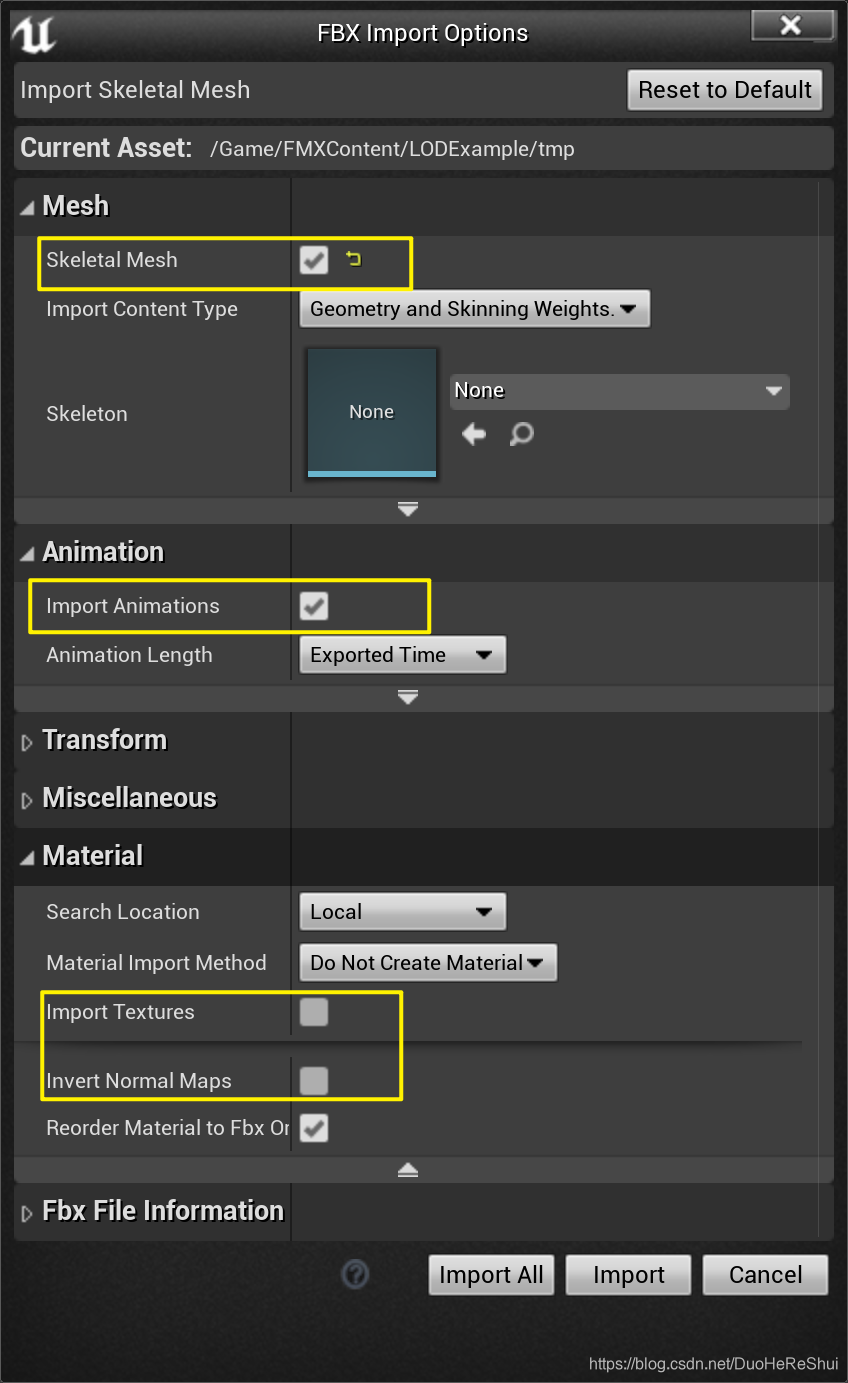Open Import Content Type dropdown
Image resolution: width=848 pixels, height=1383 pixels.
(475, 309)
